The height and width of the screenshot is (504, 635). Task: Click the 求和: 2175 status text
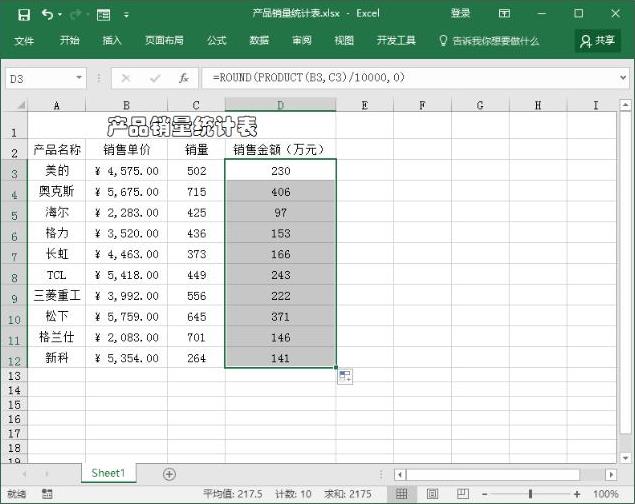pos(347,494)
